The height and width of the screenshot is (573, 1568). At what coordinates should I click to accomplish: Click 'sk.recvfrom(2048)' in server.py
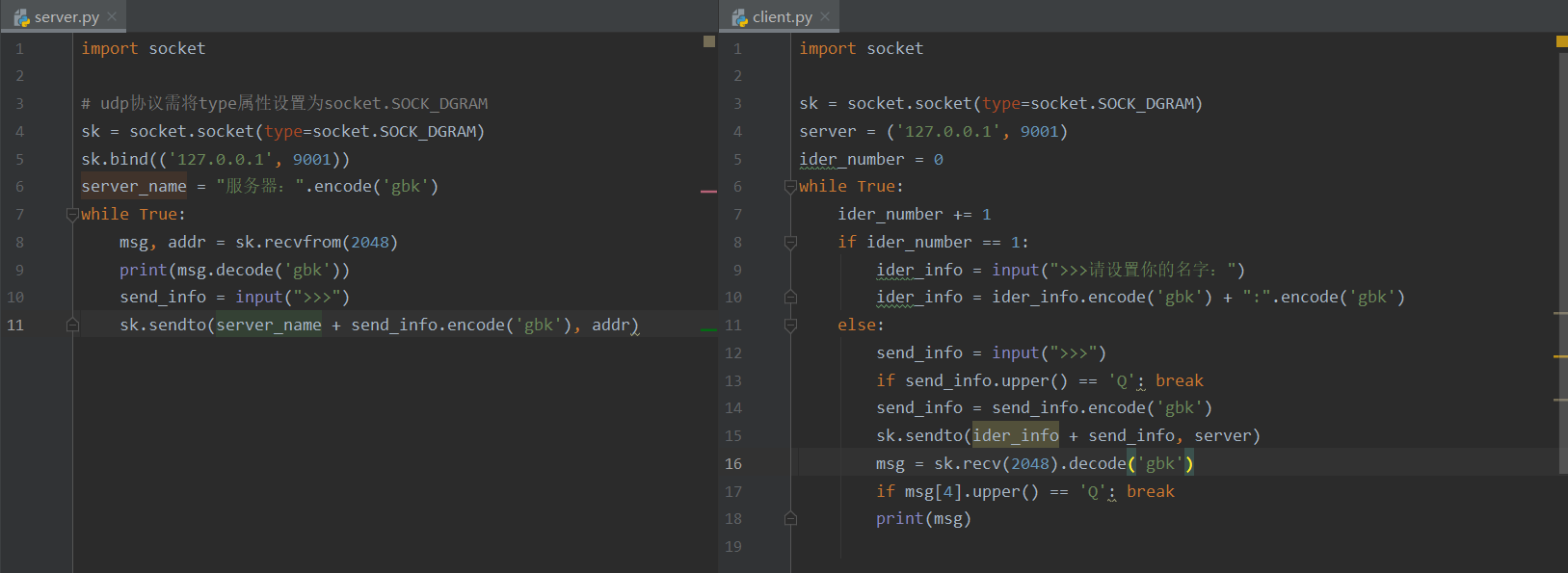[x=316, y=243]
